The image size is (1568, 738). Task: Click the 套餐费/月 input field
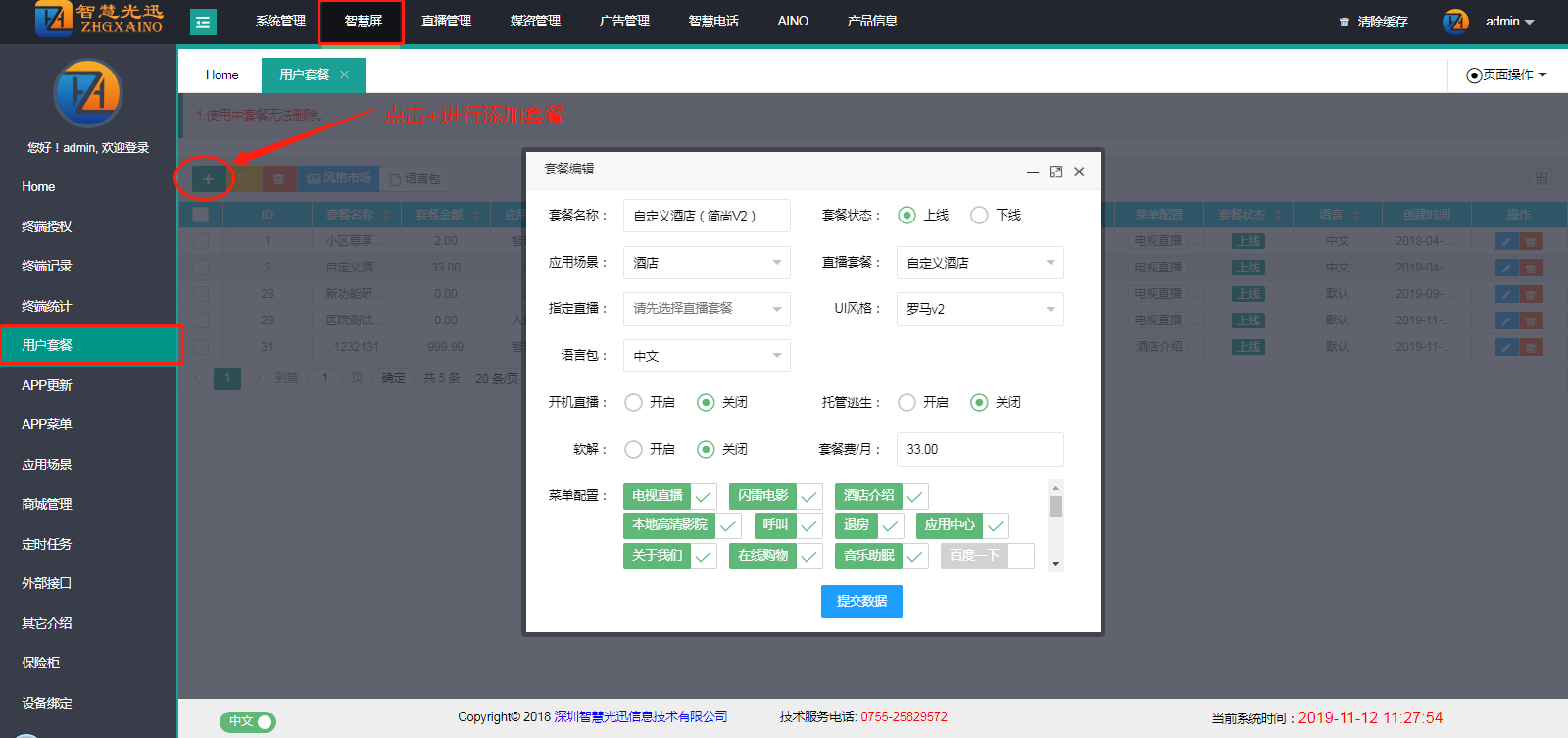[980, 449]
